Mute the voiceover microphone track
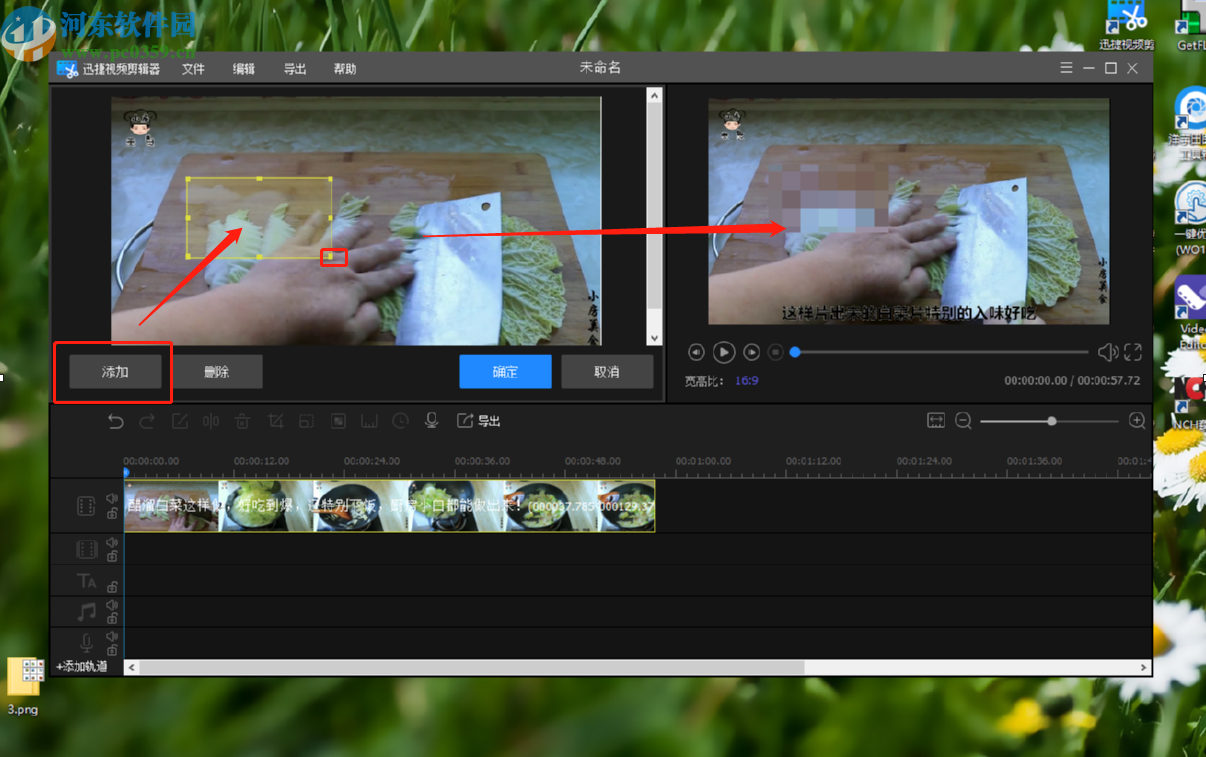This screenshot has height=757, width=1206. coord(112,636)
